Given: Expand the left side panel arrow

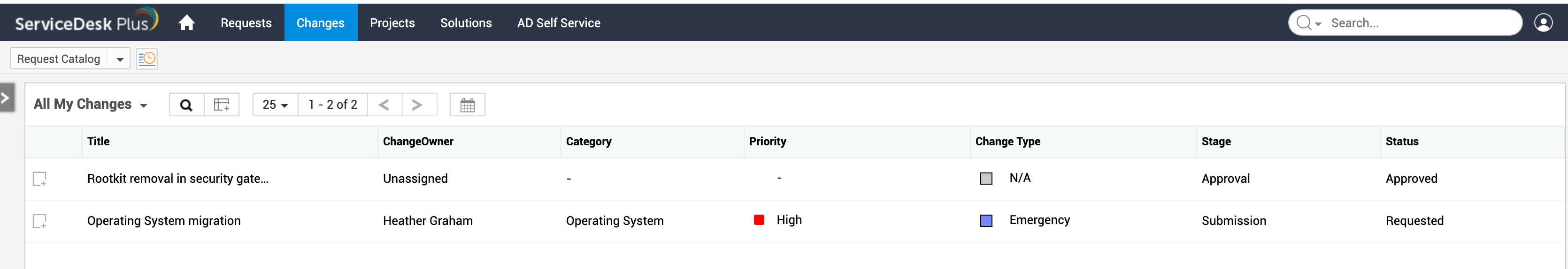Looking at the screenshot, I should tap(6, 98).
